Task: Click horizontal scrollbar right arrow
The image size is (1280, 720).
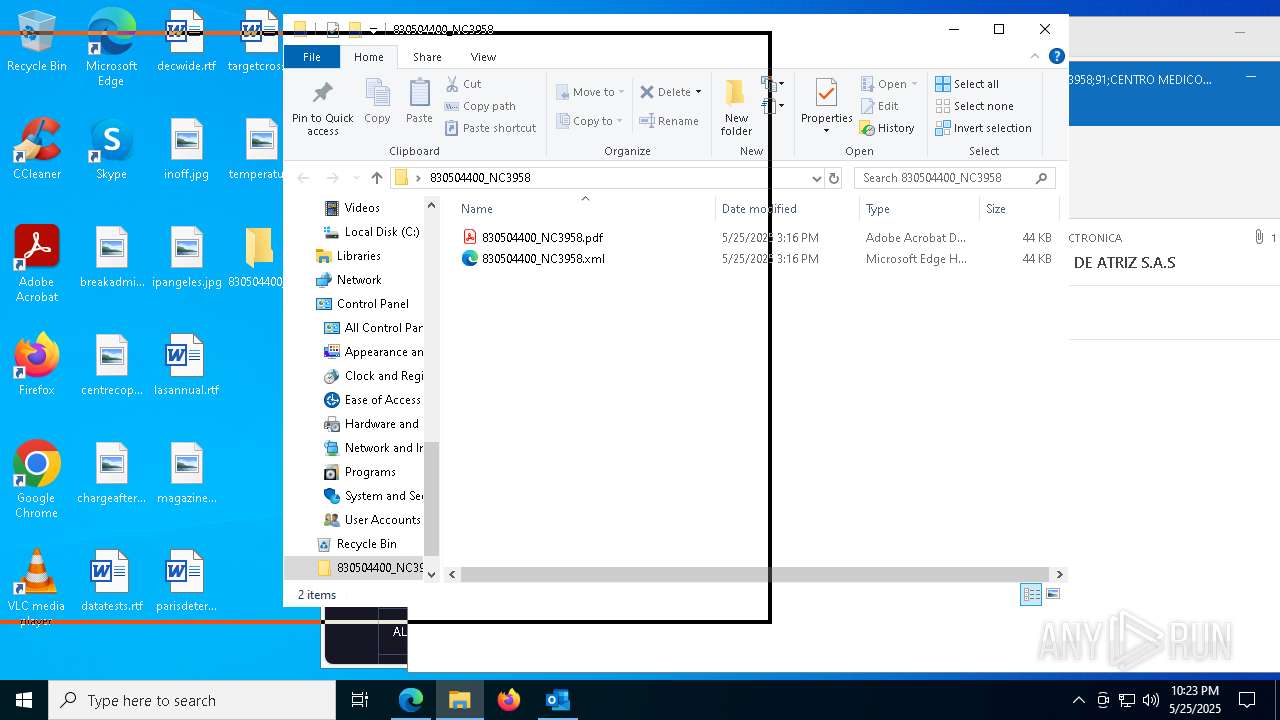Action: (x=1060, y=574)
